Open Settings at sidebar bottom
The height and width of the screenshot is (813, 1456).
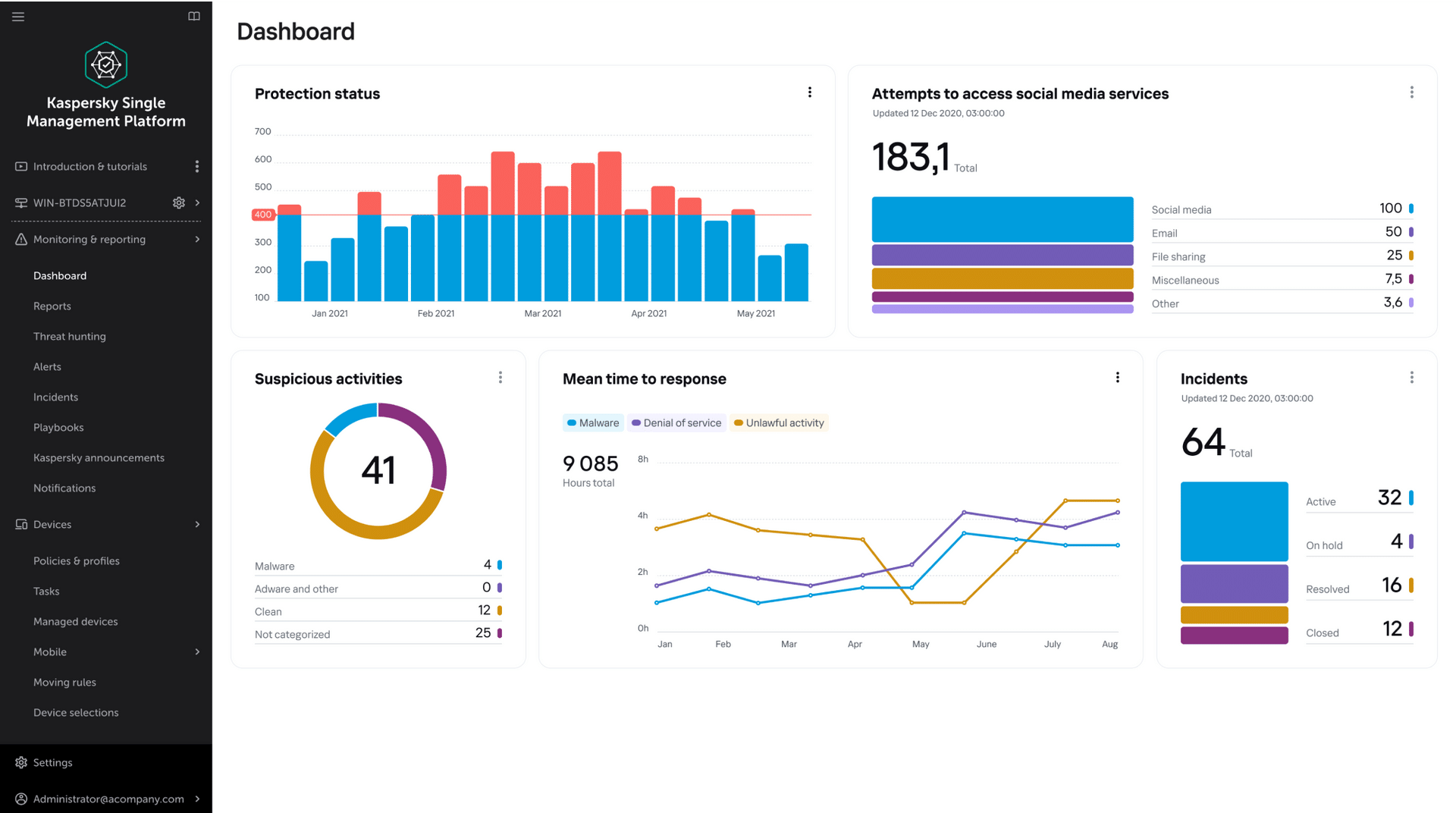pos(52,763)
